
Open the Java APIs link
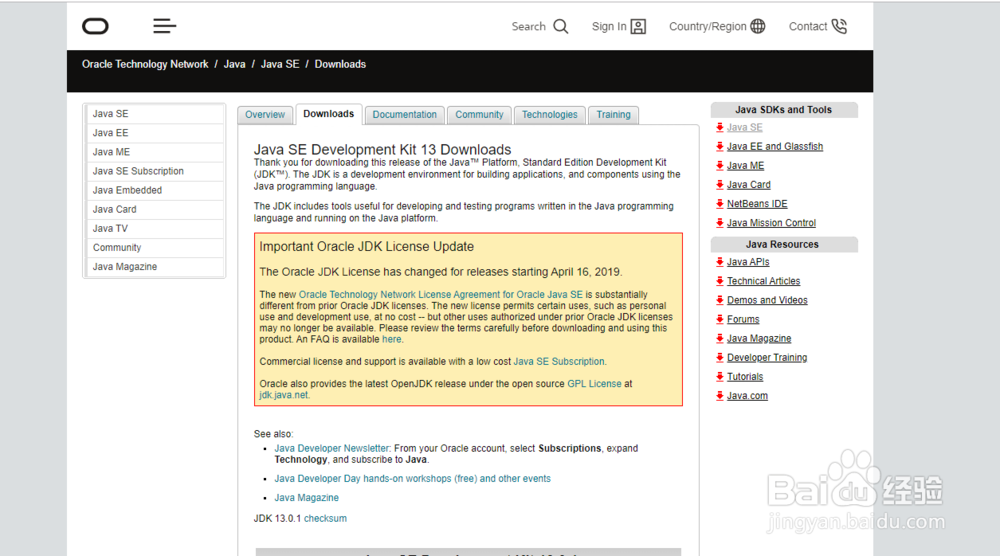(x=748, y=262)
